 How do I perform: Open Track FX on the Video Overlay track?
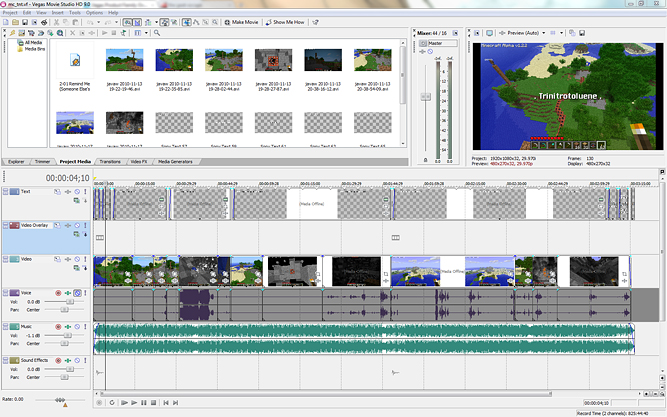pos(68,226)
